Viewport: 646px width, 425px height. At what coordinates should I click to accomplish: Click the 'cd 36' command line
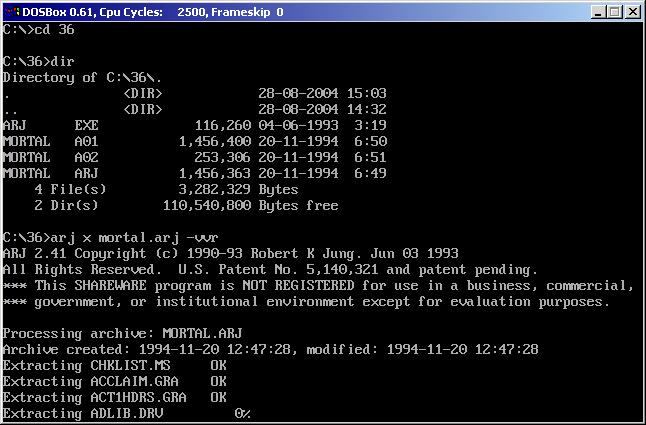tap(38, 30)
